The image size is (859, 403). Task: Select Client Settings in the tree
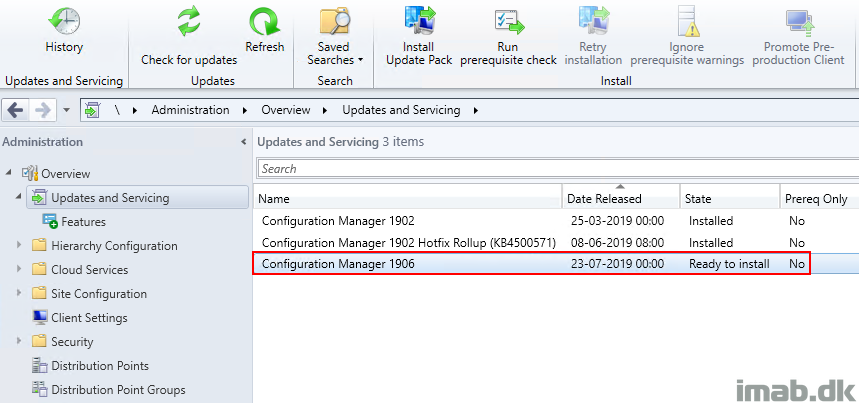click(x=89, y=318)
